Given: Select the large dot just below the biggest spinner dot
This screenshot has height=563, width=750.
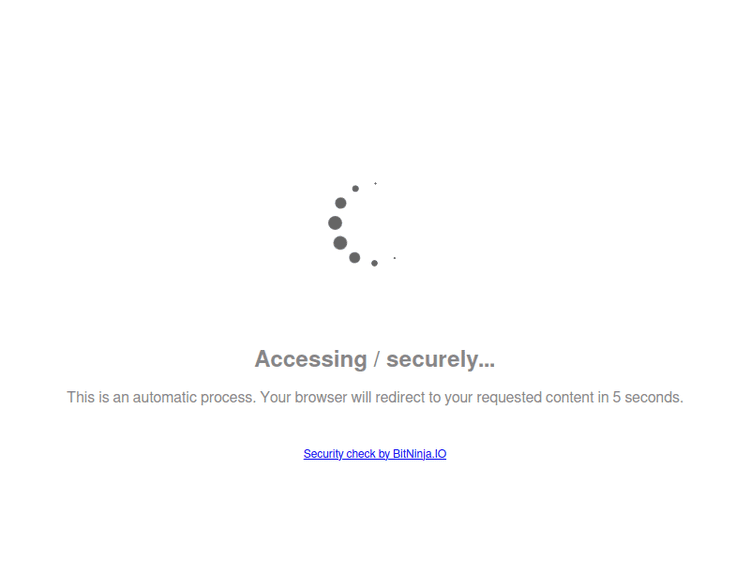Looking at the screenshot, I should point(340,243).
